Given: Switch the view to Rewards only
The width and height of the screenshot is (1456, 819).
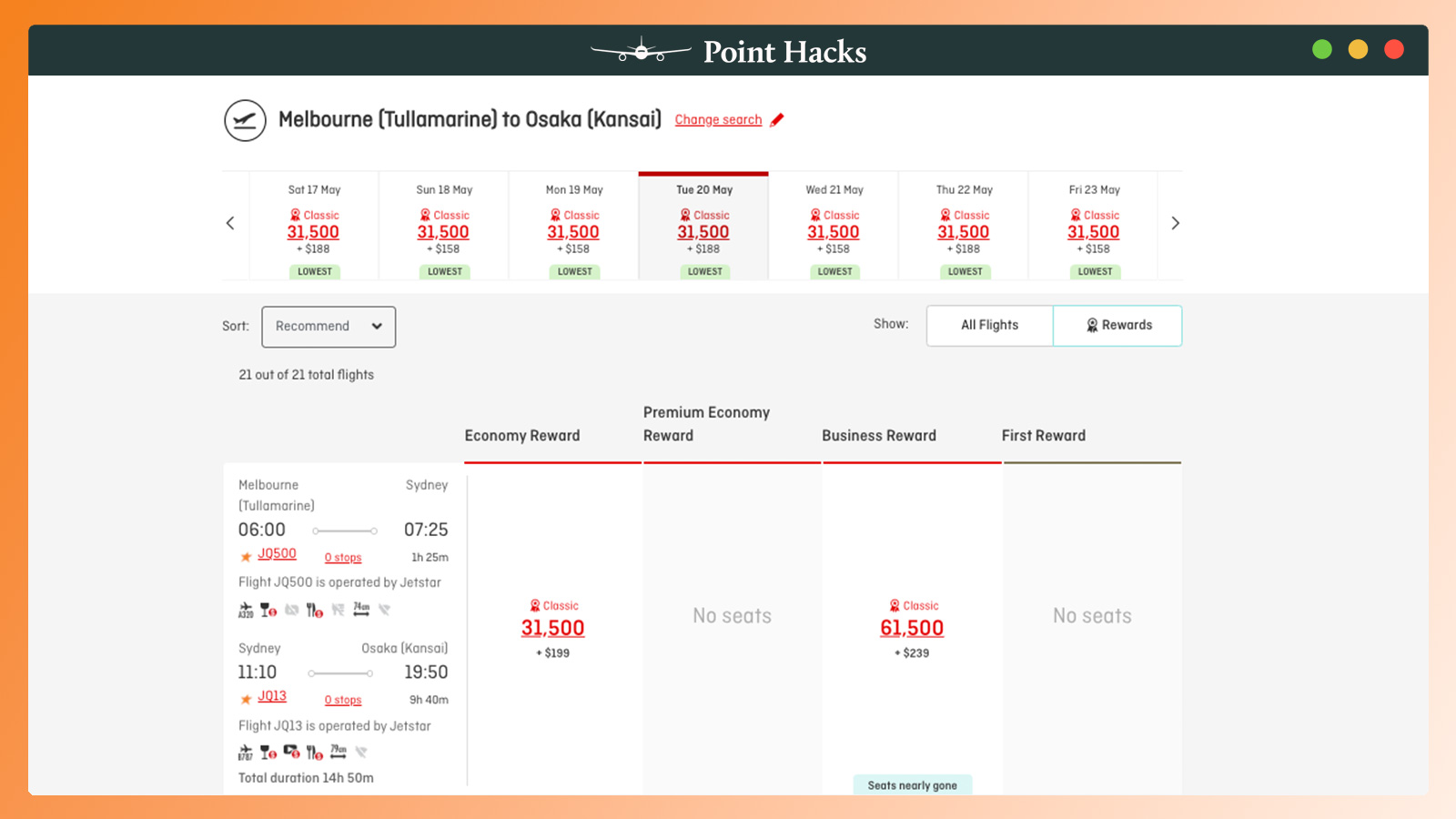Looking at the screenshot, I should tap(1117, 325).
